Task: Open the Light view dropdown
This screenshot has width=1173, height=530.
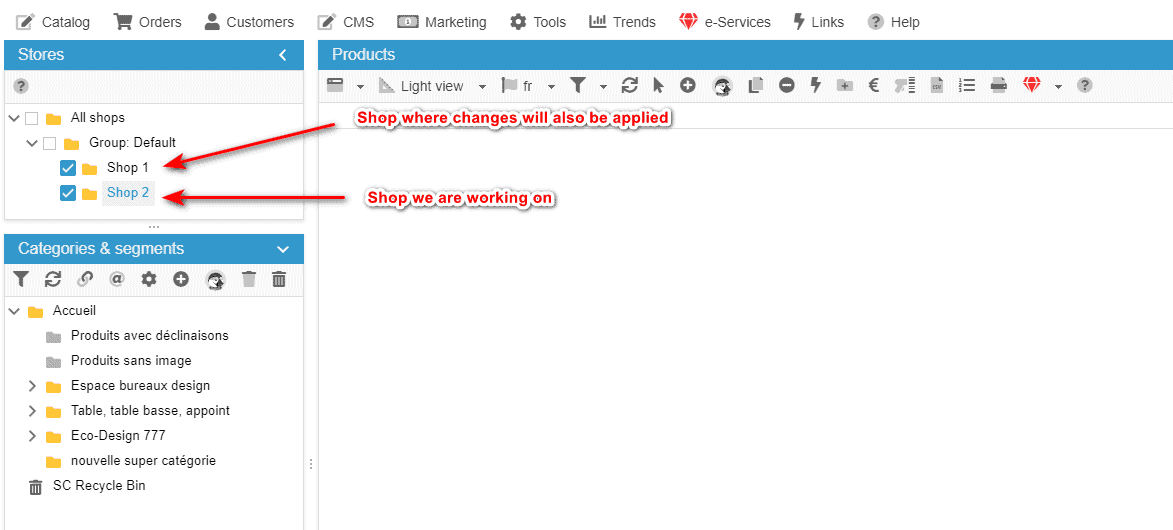Action: point(483,87)
